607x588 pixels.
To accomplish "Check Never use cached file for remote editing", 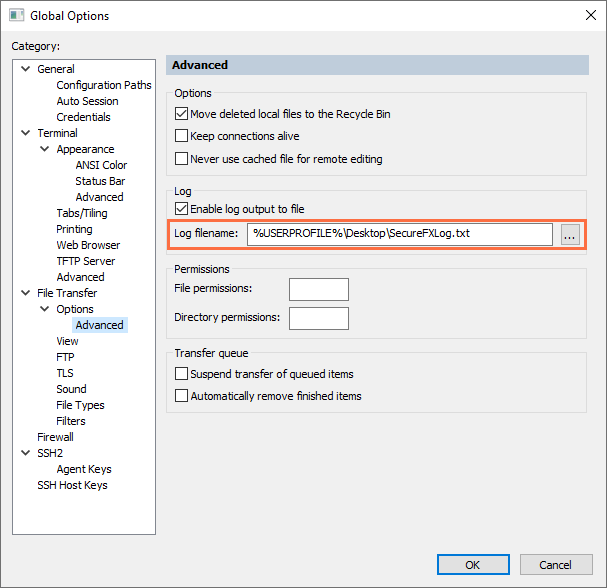I will [x=181, y=159].
